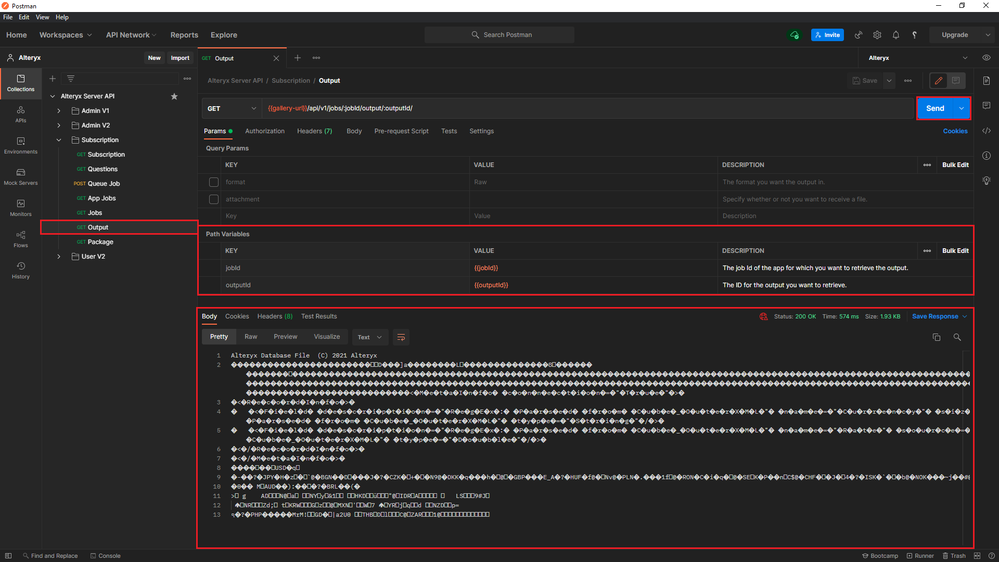
Task: Switch to the Visualize response view
Action: pyautogui.click(x=326, y=336)
